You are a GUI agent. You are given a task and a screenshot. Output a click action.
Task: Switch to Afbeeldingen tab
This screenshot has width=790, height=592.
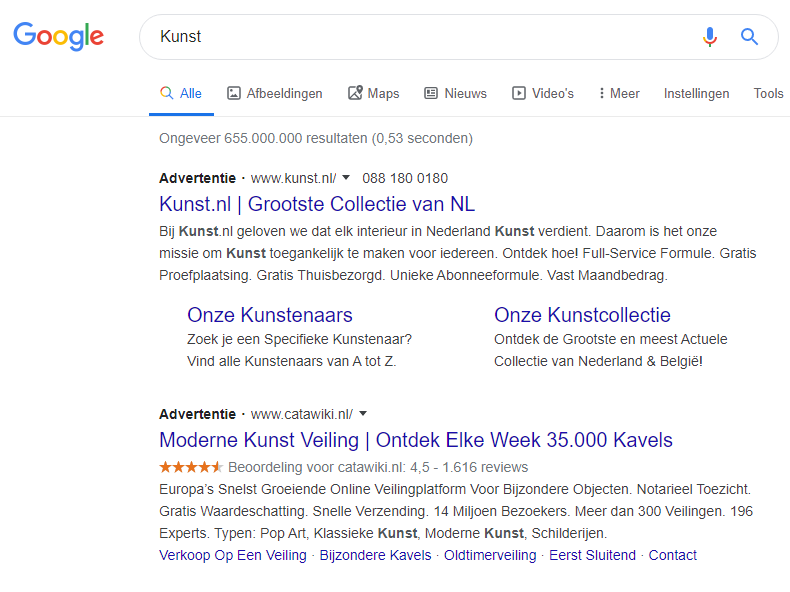pos(275,93)
